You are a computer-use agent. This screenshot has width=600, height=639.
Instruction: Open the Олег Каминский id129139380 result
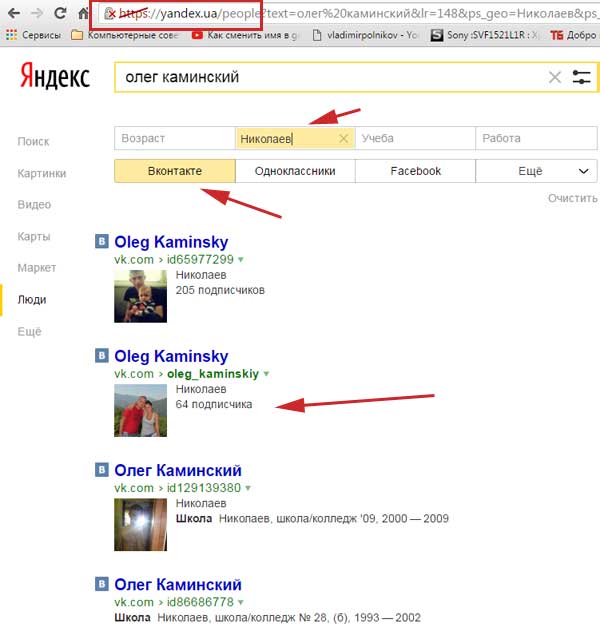point(178,470)
